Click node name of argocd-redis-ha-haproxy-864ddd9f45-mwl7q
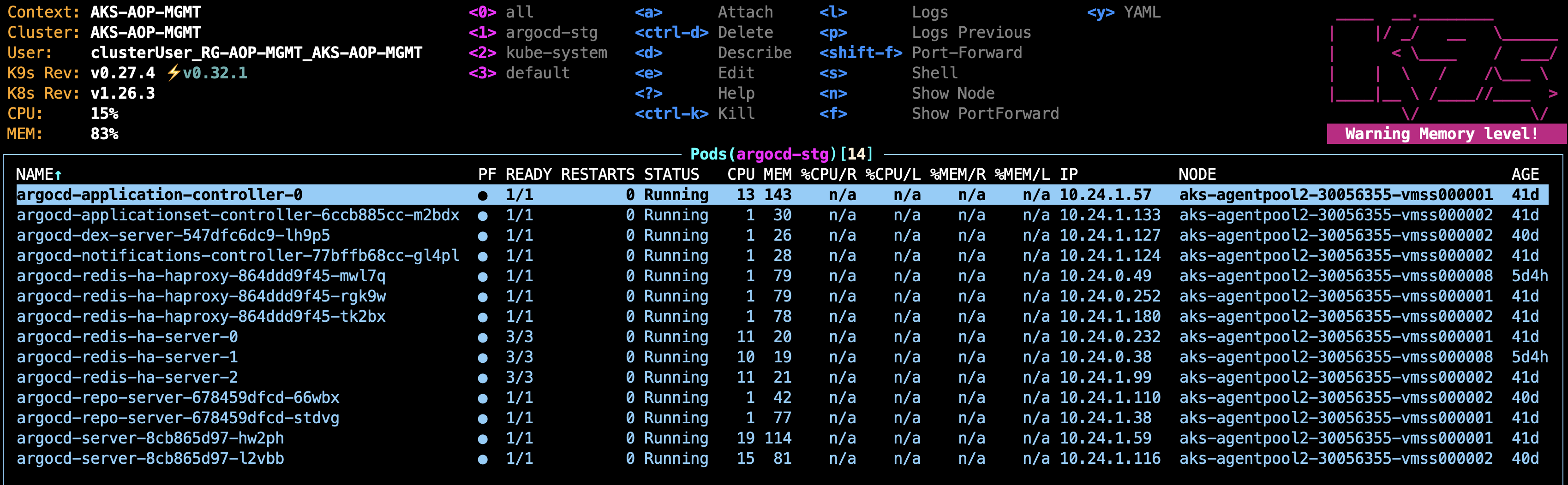1568x485 pixels. pos(1336,276)
